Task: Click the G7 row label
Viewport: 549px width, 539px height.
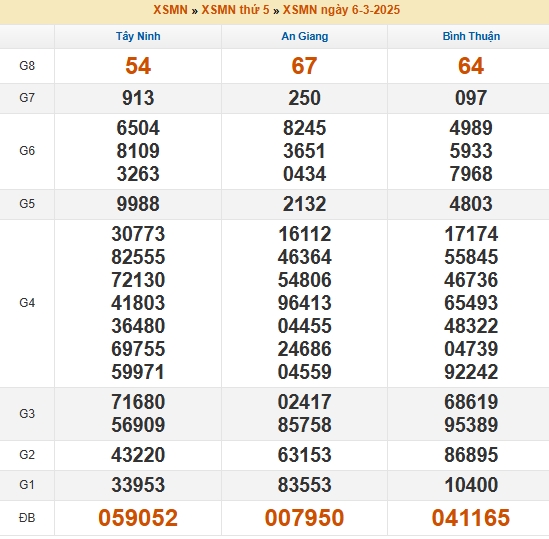Action: point(27,97)
